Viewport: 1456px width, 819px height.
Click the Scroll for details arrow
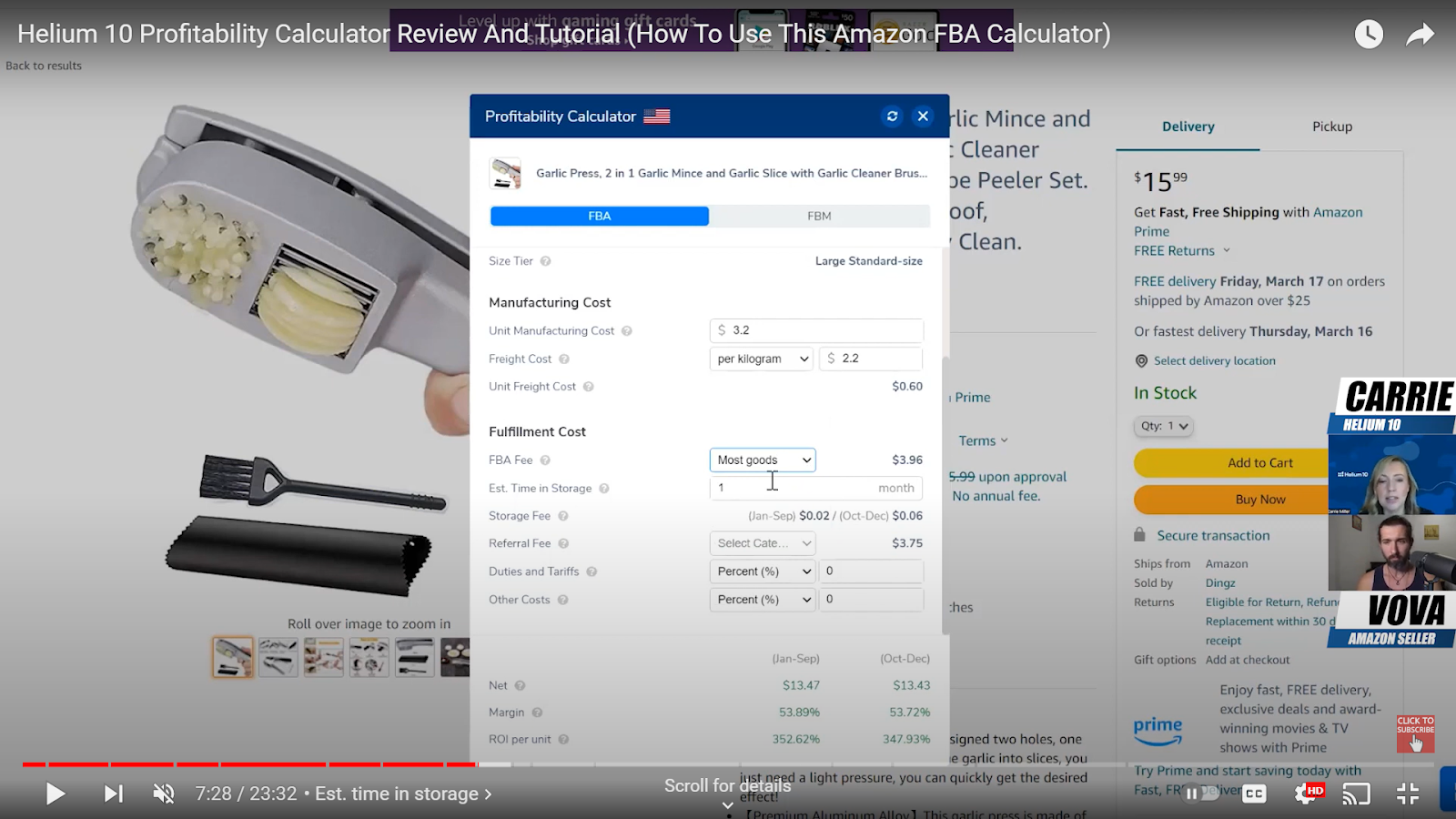coord(727,805)
